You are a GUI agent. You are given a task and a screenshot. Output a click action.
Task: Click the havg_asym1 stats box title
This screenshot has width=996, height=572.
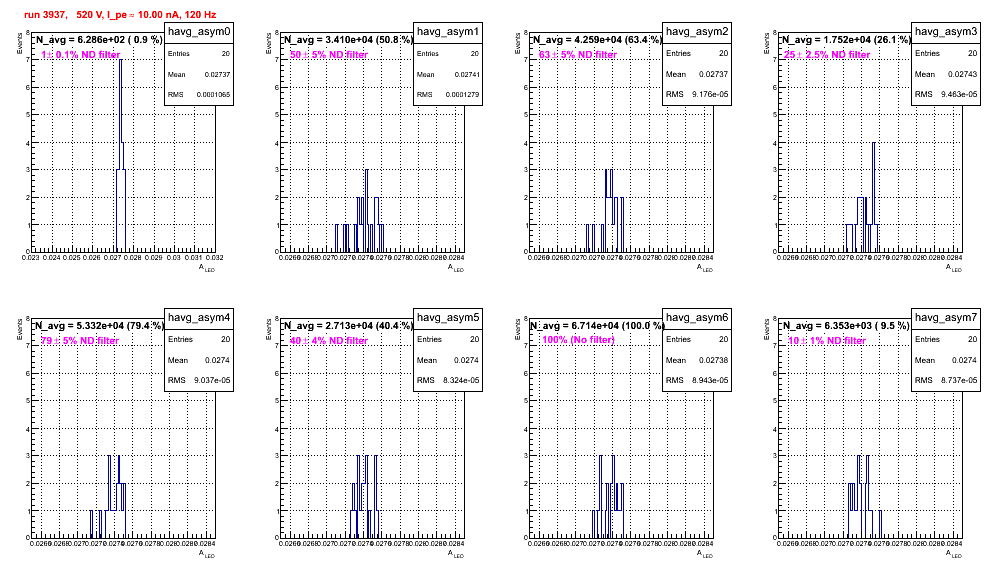click(448, 32)
